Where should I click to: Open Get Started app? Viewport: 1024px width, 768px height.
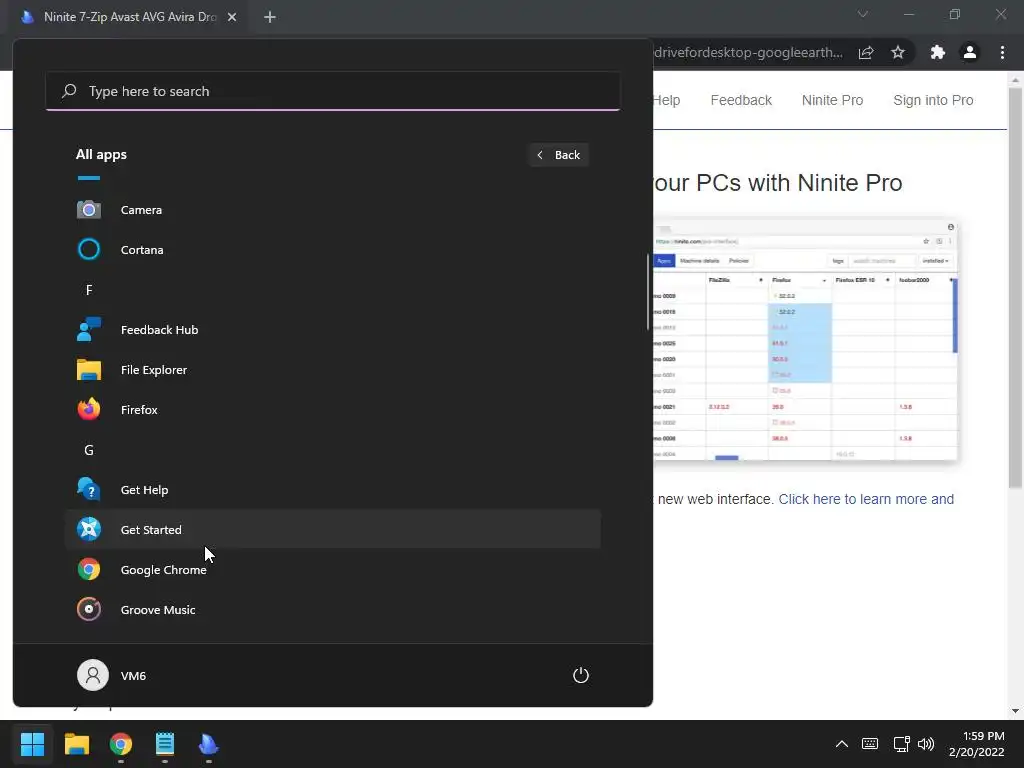click(x=332, y=530)
